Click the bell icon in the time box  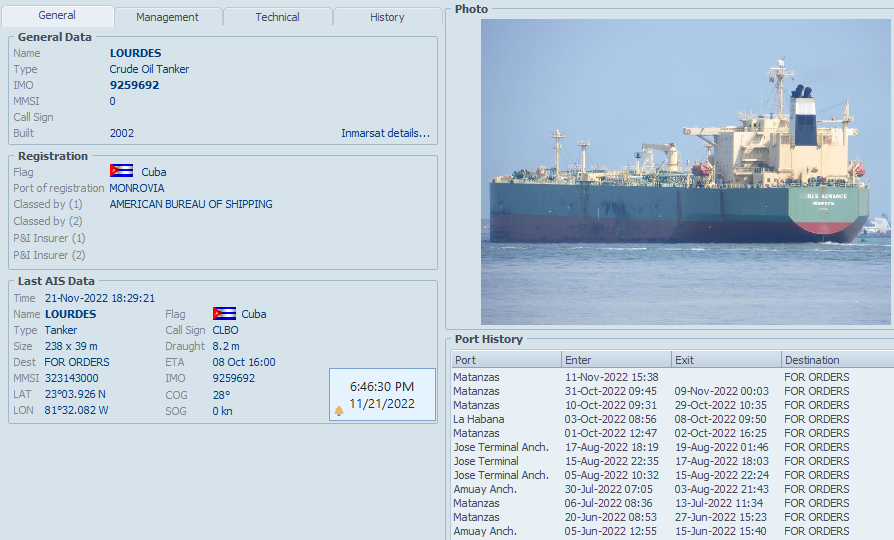point(339,411)
